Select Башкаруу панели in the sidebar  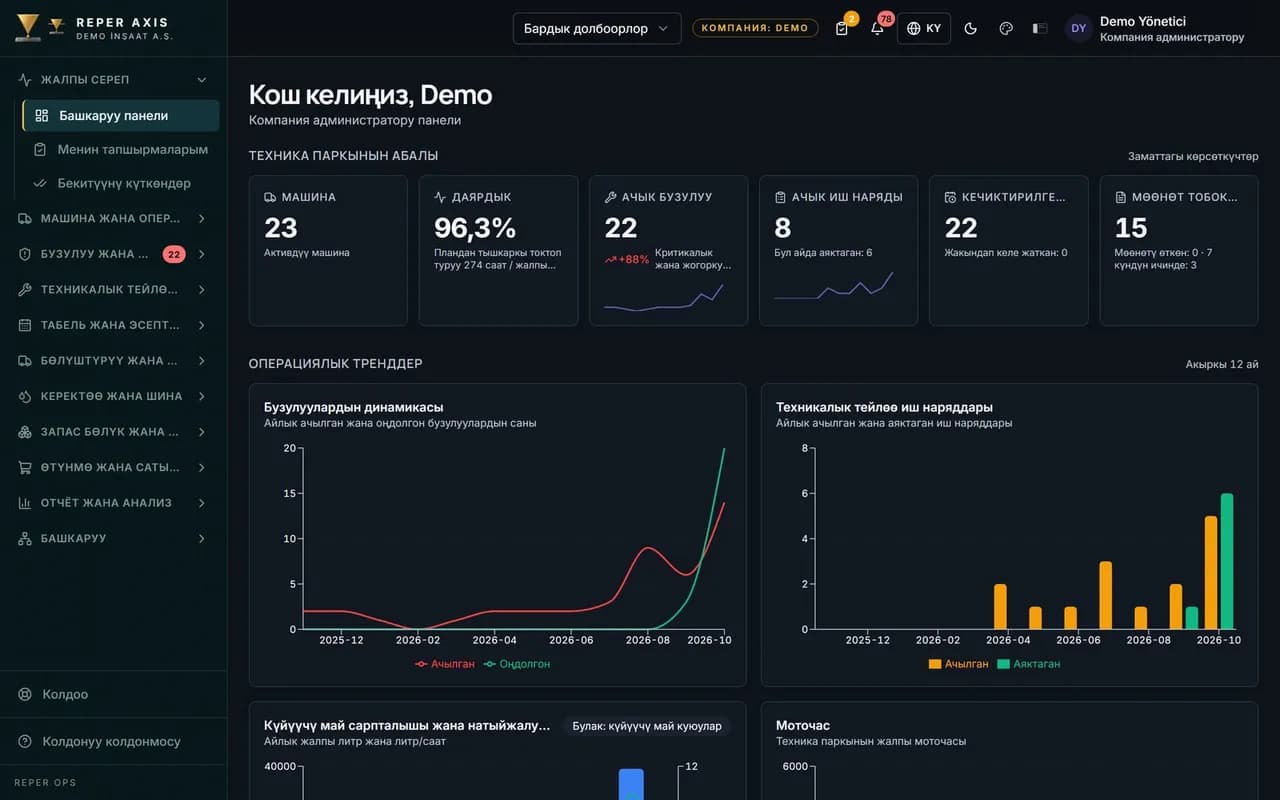[121, 115]
